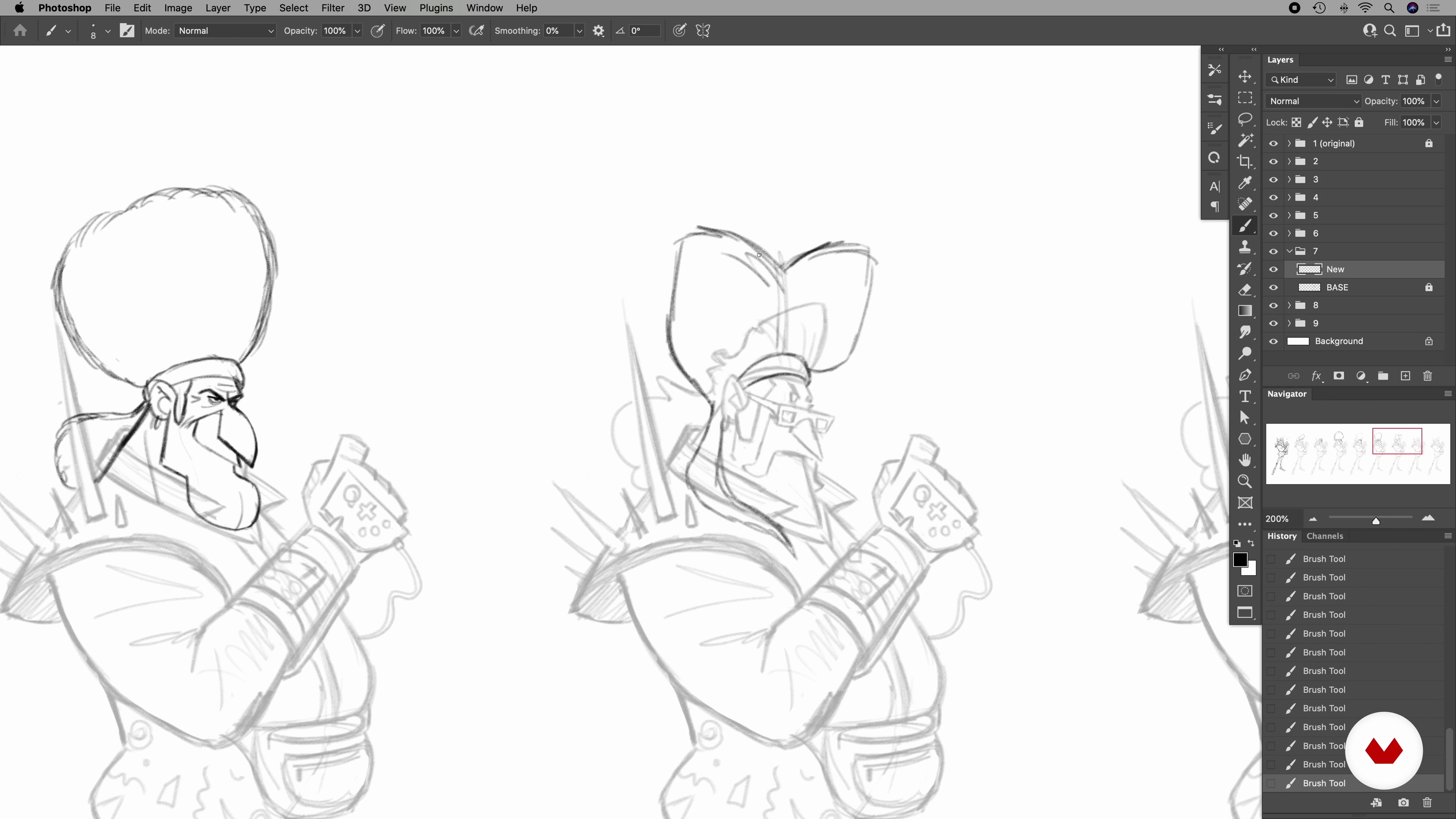The width and height of the screenshot is (1456, 819).
Task: Open the brush Opacity dropdown arrow
Action: click(x=357, y=31)
